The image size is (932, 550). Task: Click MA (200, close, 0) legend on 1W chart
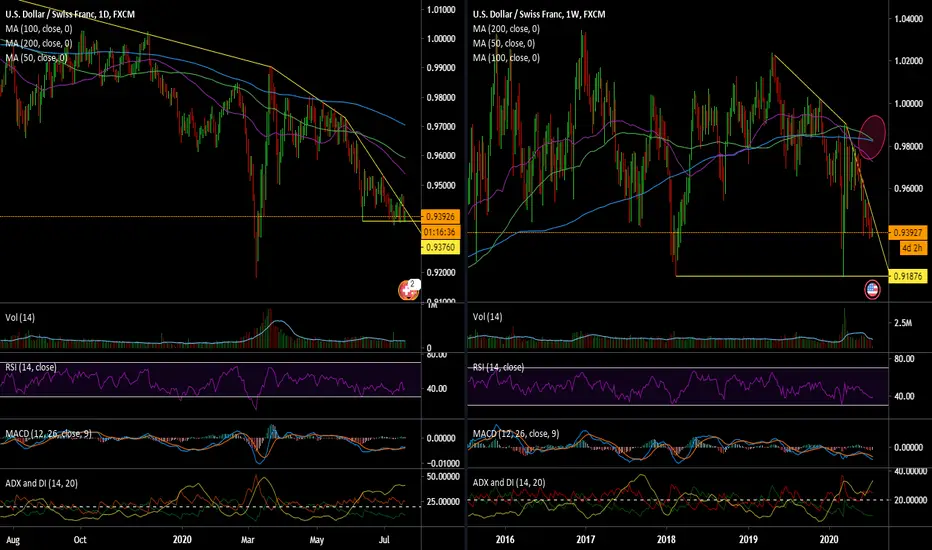[x=506, y=29]
